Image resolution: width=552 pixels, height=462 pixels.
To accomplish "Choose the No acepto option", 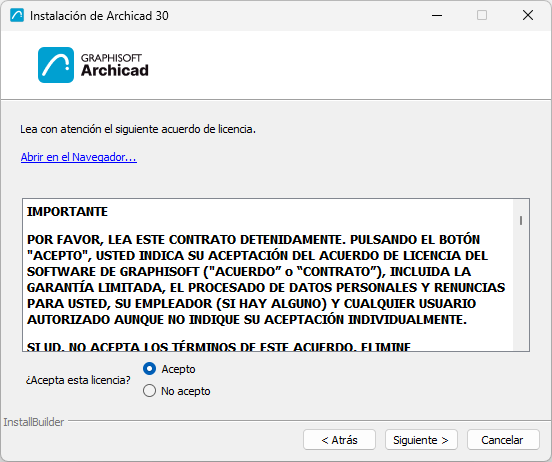I will tap(150, 391).
